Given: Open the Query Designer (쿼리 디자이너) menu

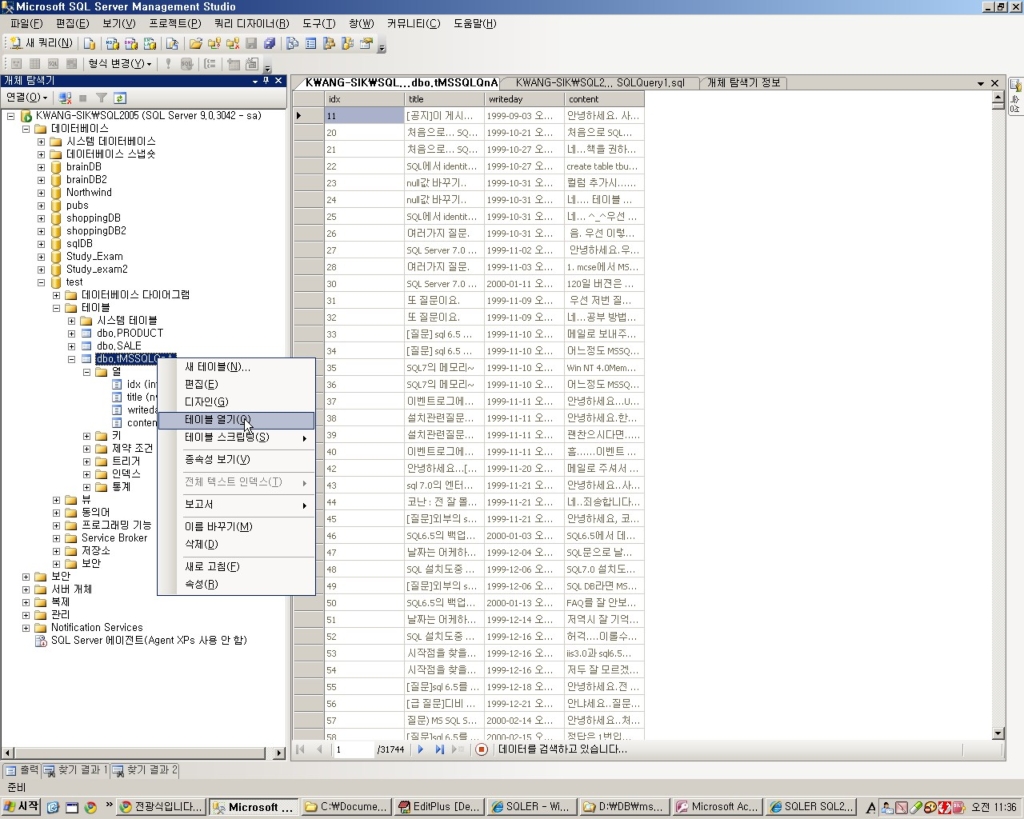Looking at the screenshot, I should click(x=251, y=24).
